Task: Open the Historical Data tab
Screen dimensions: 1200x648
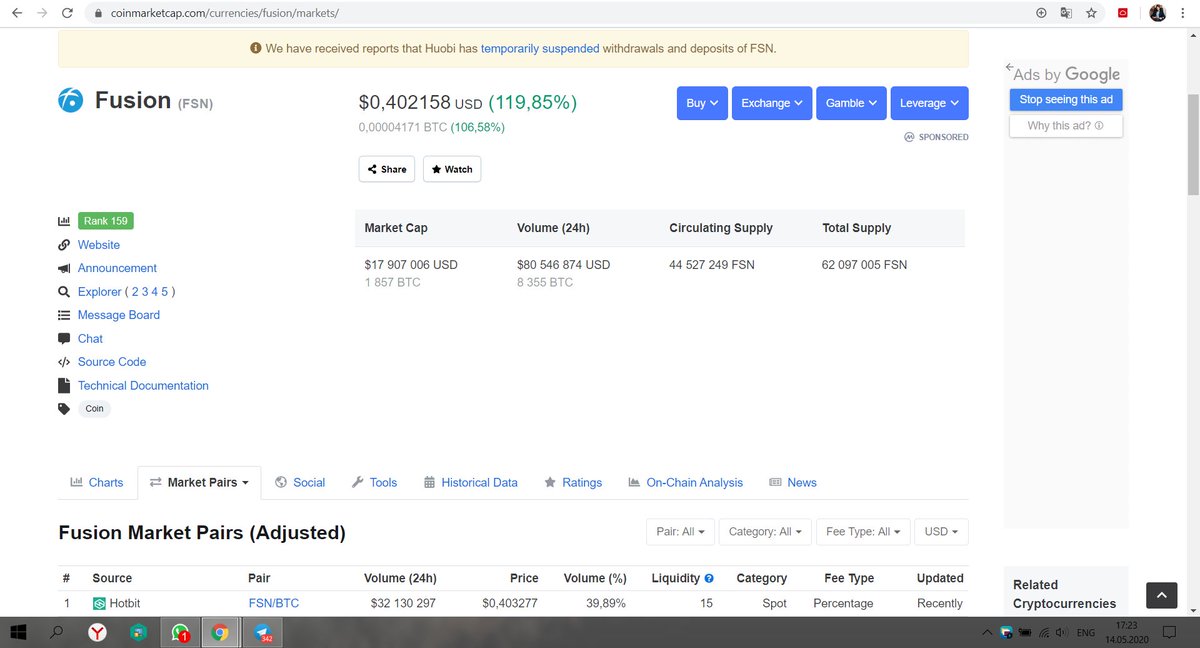Action: click(x=471, y=482)
